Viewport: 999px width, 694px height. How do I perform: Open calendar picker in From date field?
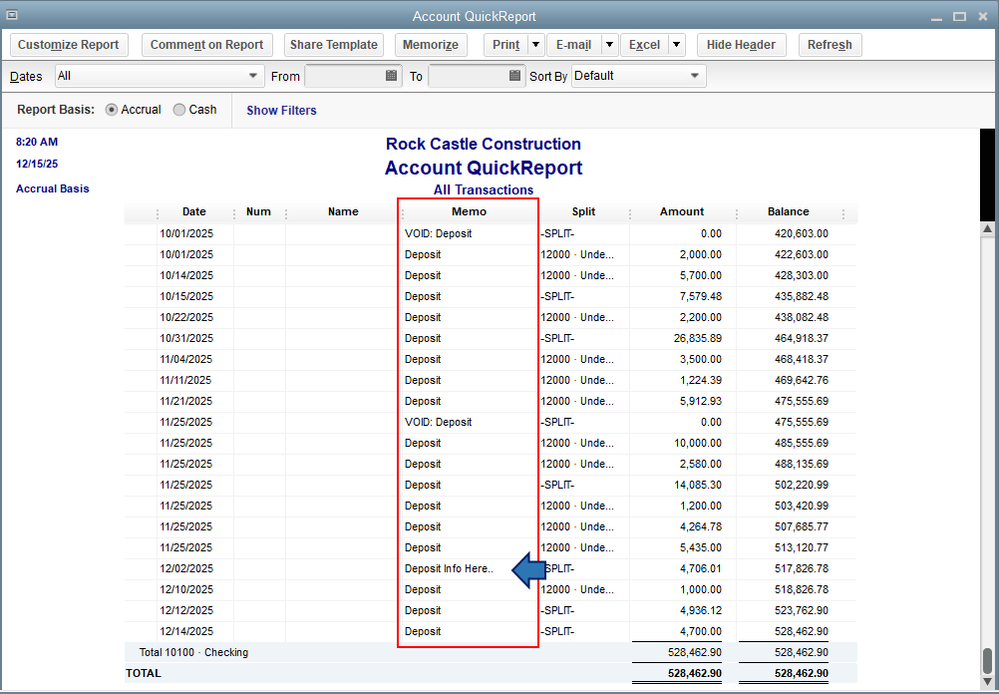pos(392,76)
